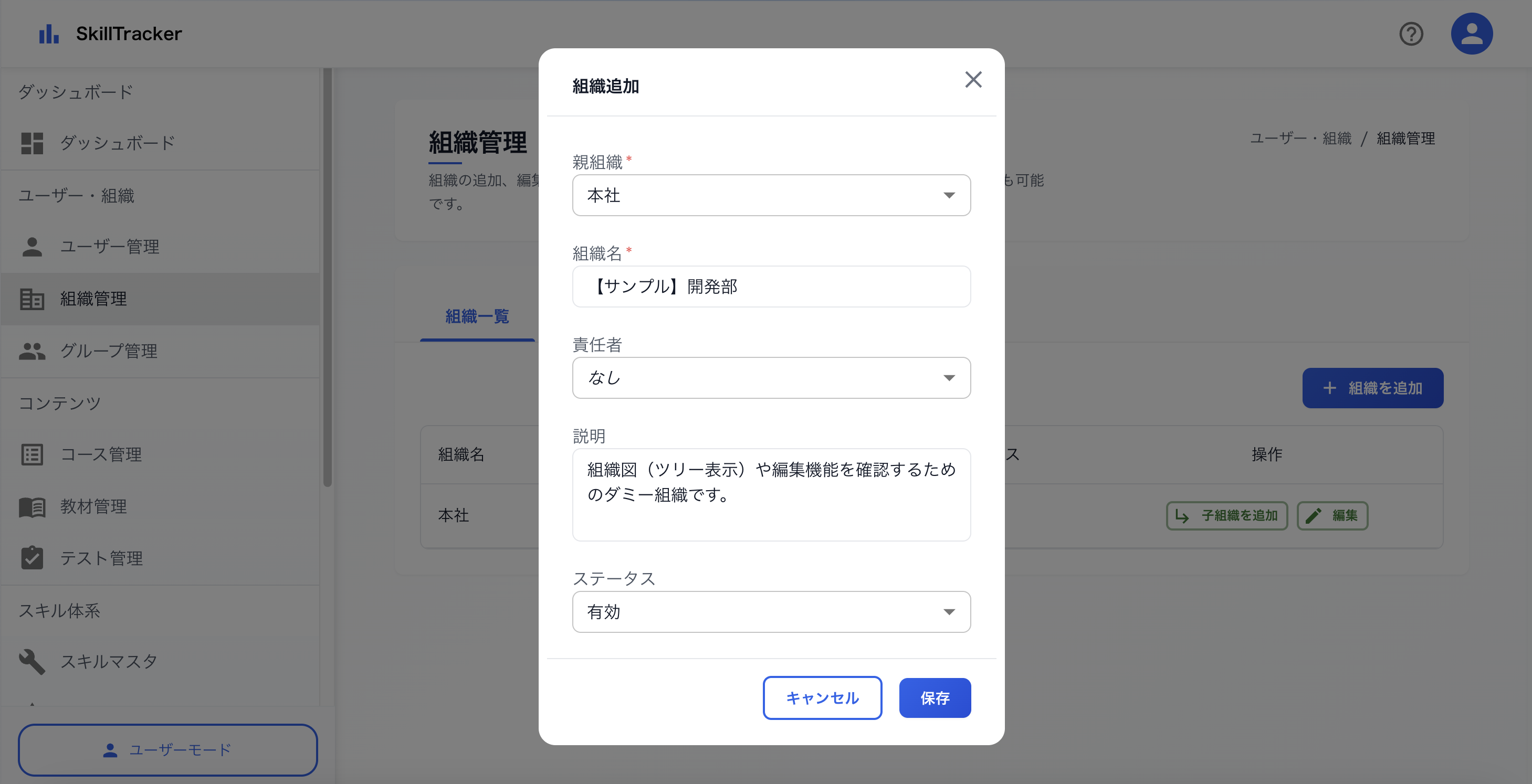Open the 親組織 dropdown showing 本社
This screenshot has width=1532, height=784.
[x=771, y=195]
